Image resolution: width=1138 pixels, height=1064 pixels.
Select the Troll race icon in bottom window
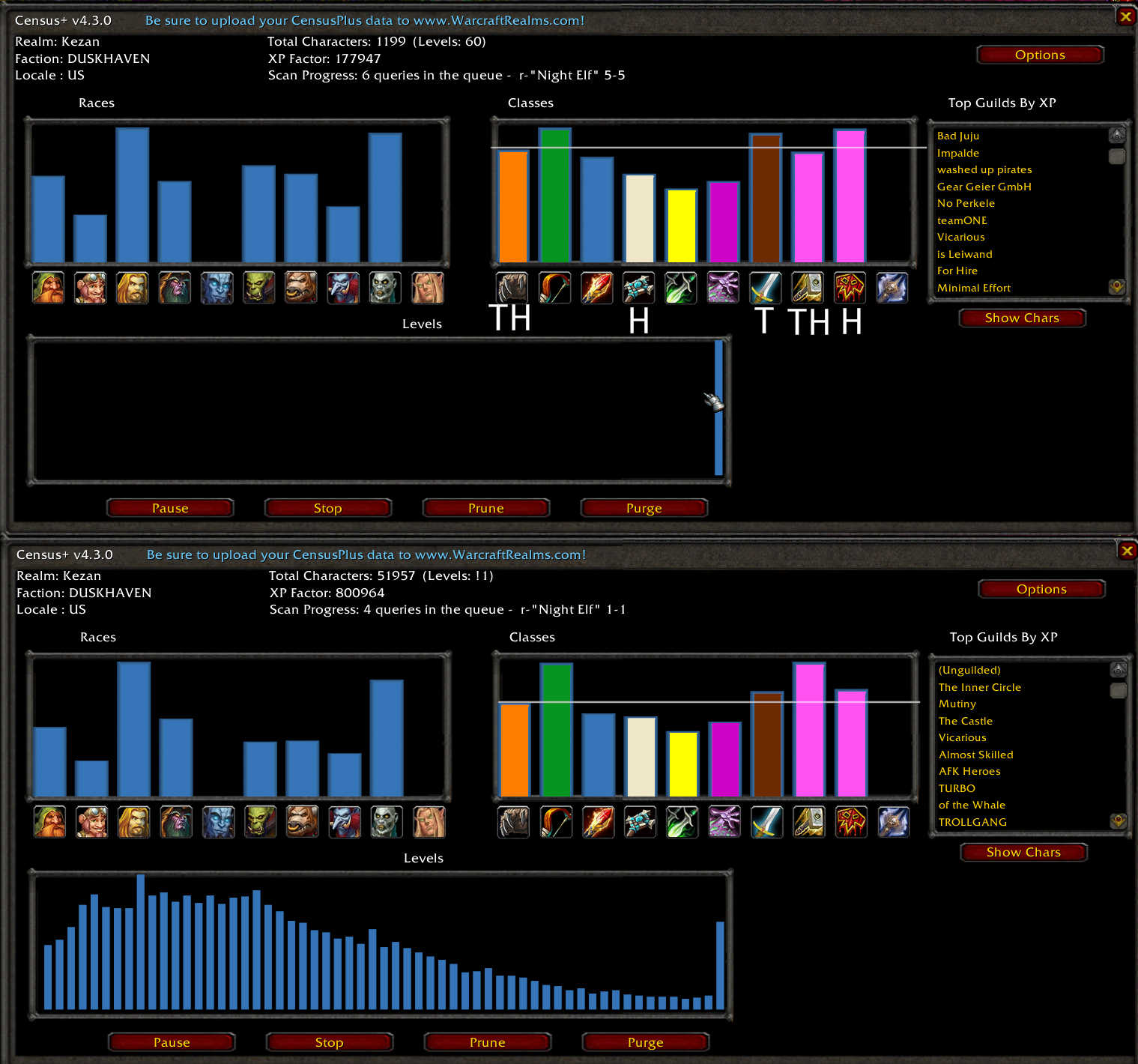pos(345,822)
